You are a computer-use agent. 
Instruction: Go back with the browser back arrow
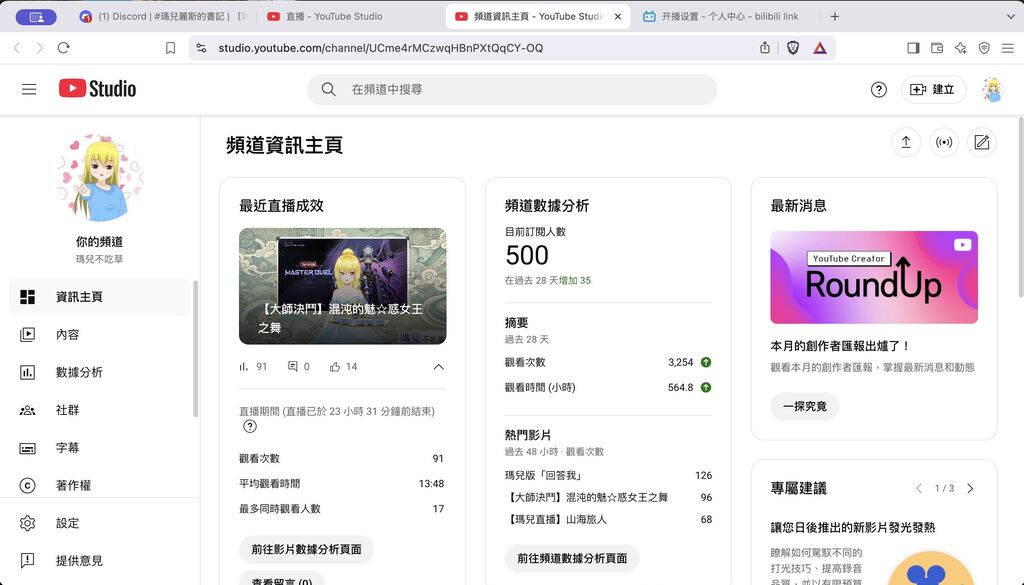pos(17,48)
